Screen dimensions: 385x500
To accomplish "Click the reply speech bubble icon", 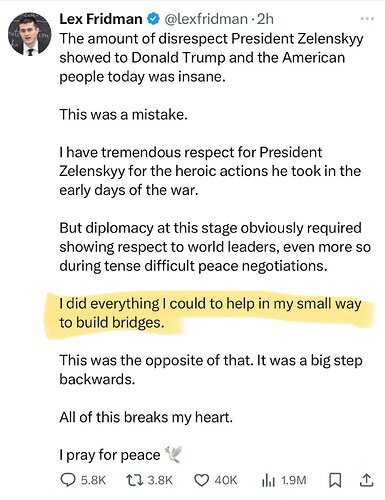I will (68, 480).
